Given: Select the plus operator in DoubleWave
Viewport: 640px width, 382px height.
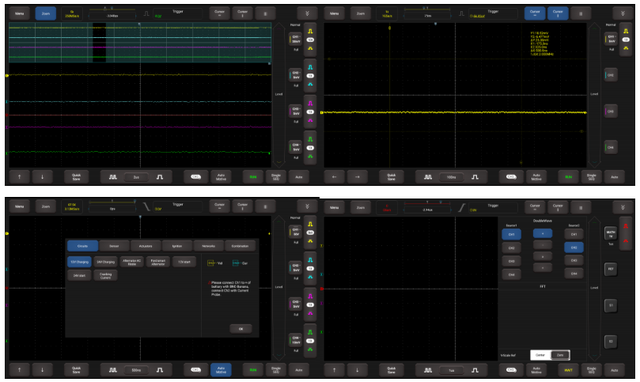Looking at the screenshot, I should point(542,234).
